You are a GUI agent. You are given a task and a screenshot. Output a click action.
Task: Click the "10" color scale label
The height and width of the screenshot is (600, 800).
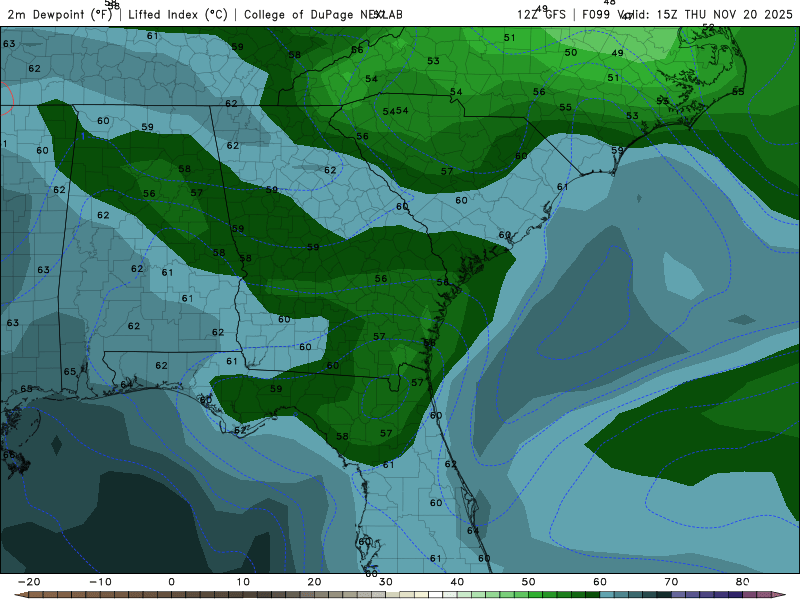(x=243, y=582)
